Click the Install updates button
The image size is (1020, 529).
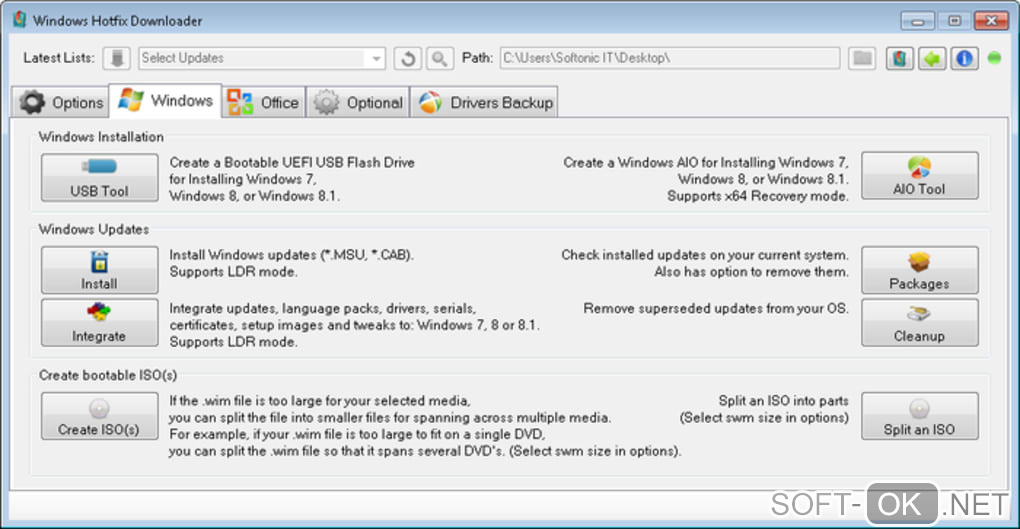click(x=100, y=270)
